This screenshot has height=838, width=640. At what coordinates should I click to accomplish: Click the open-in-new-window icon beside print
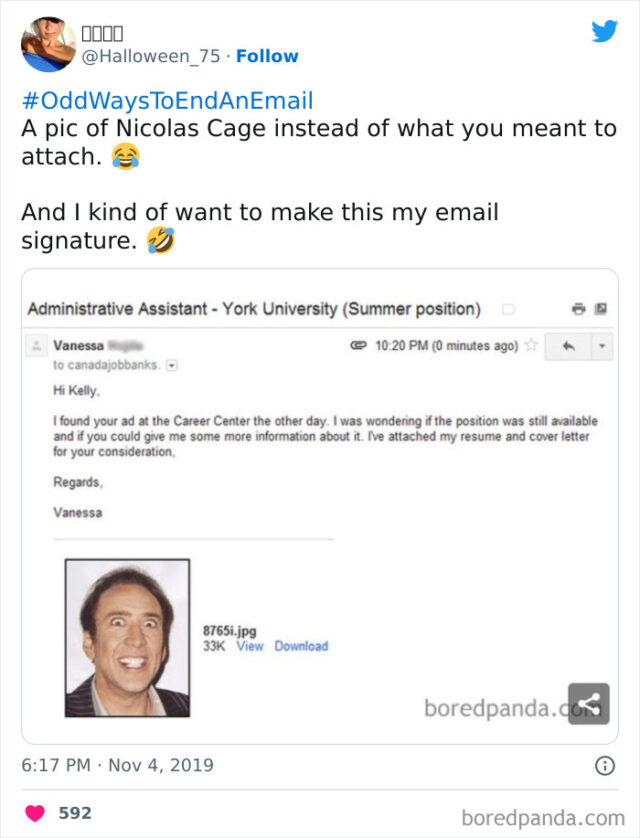601,309
